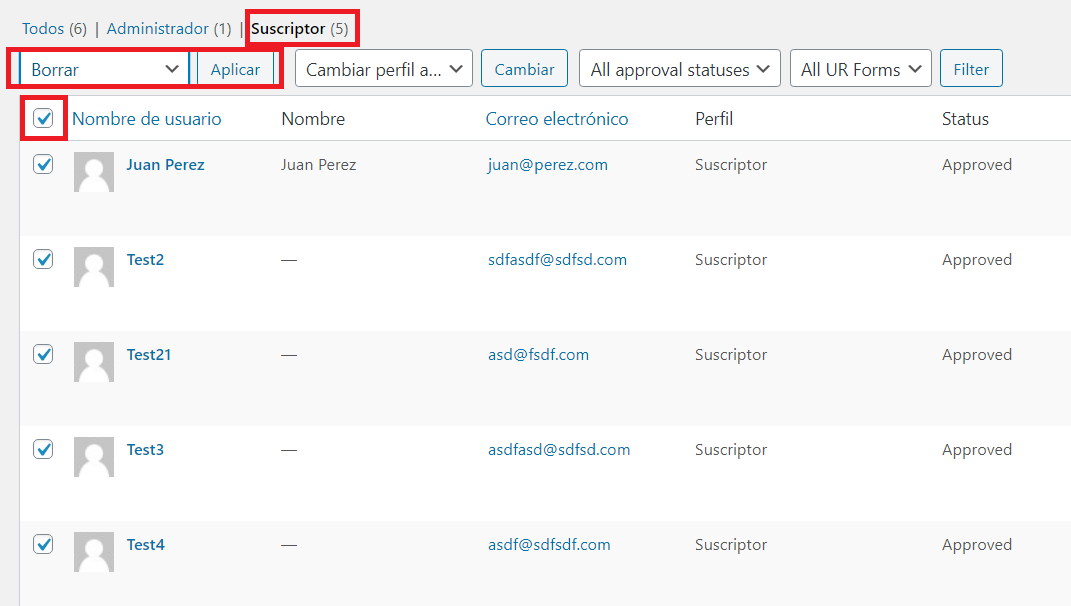Sort by Nombre de usuario column
Image resolution: width=1071 pixels, height=606 pixels.
[147, 119]
